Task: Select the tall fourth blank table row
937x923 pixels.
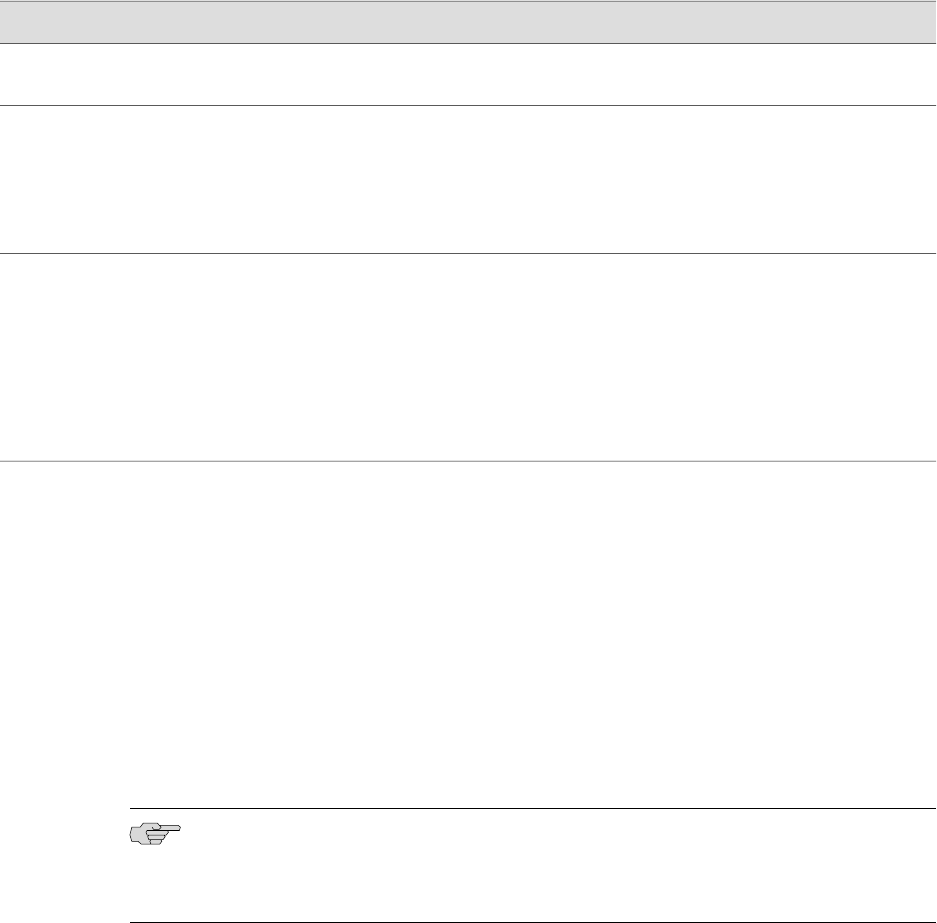Action: coord(468,630)
